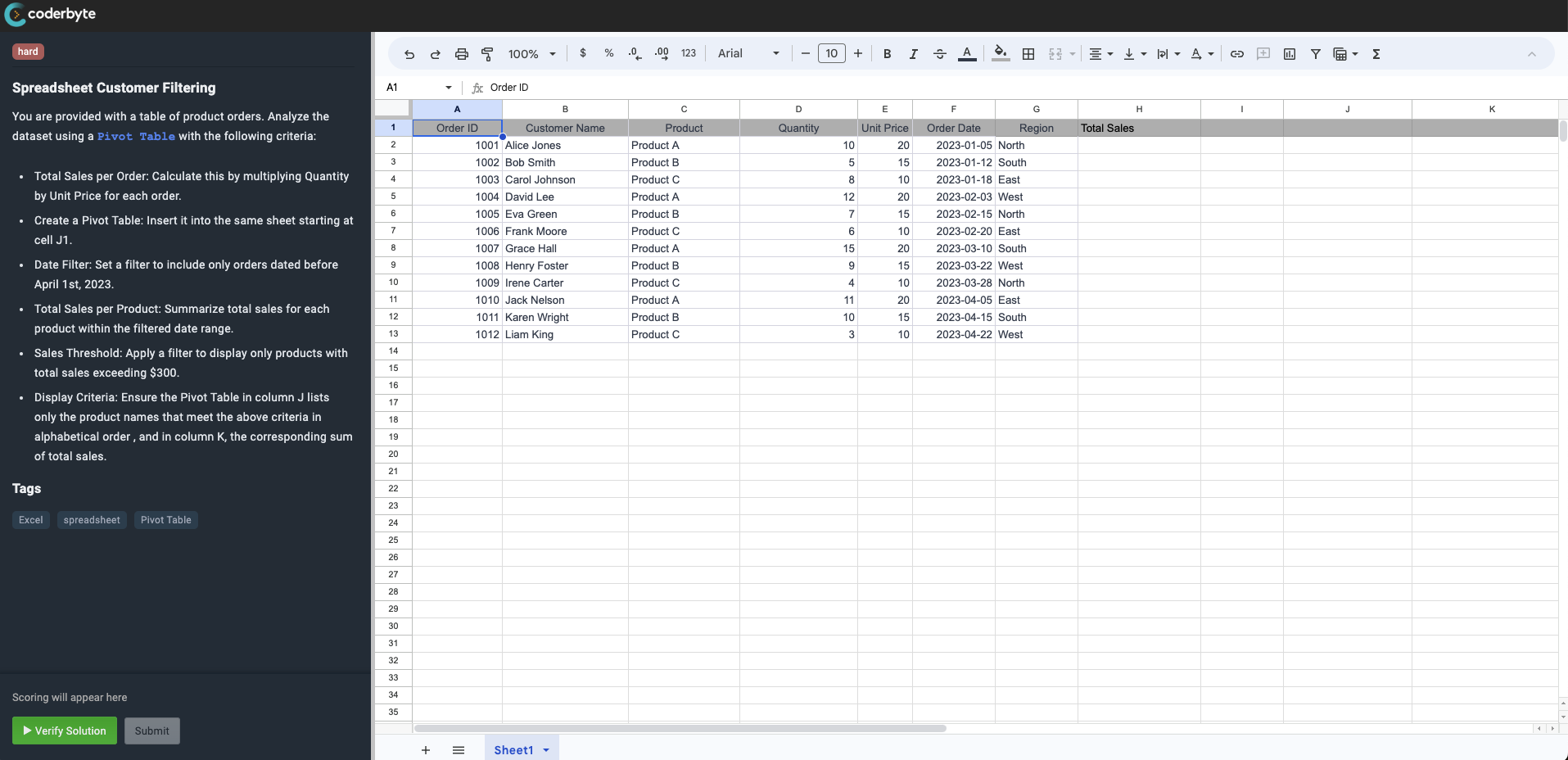The width and height of the screenshot is (1568, 760).
Task: Open the Functions sigma icon
Action: (x=1376, y=53)
